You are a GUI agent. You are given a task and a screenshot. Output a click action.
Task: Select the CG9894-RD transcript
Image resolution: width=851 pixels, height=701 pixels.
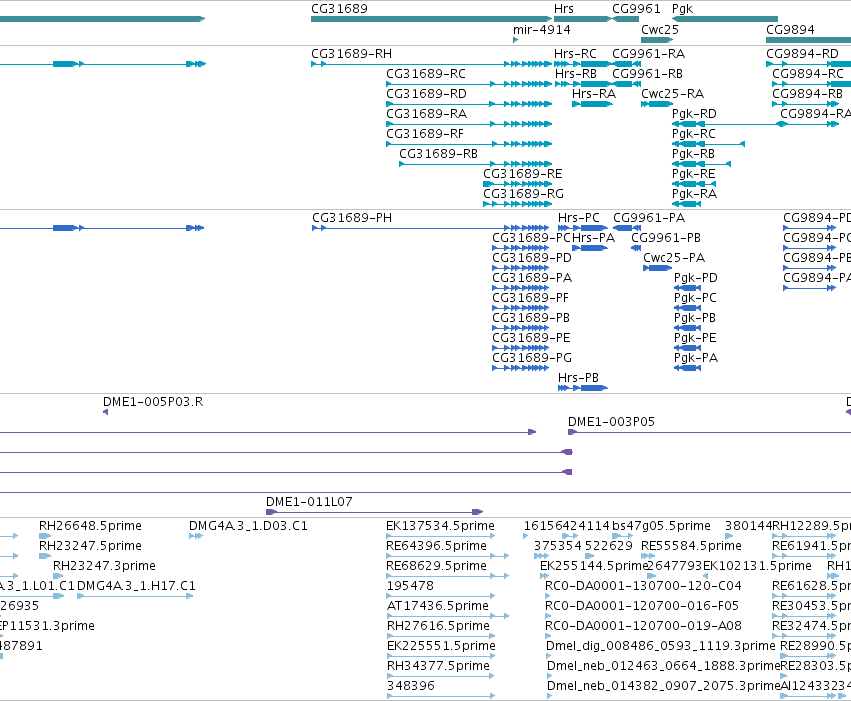click(x=808, y=64)
